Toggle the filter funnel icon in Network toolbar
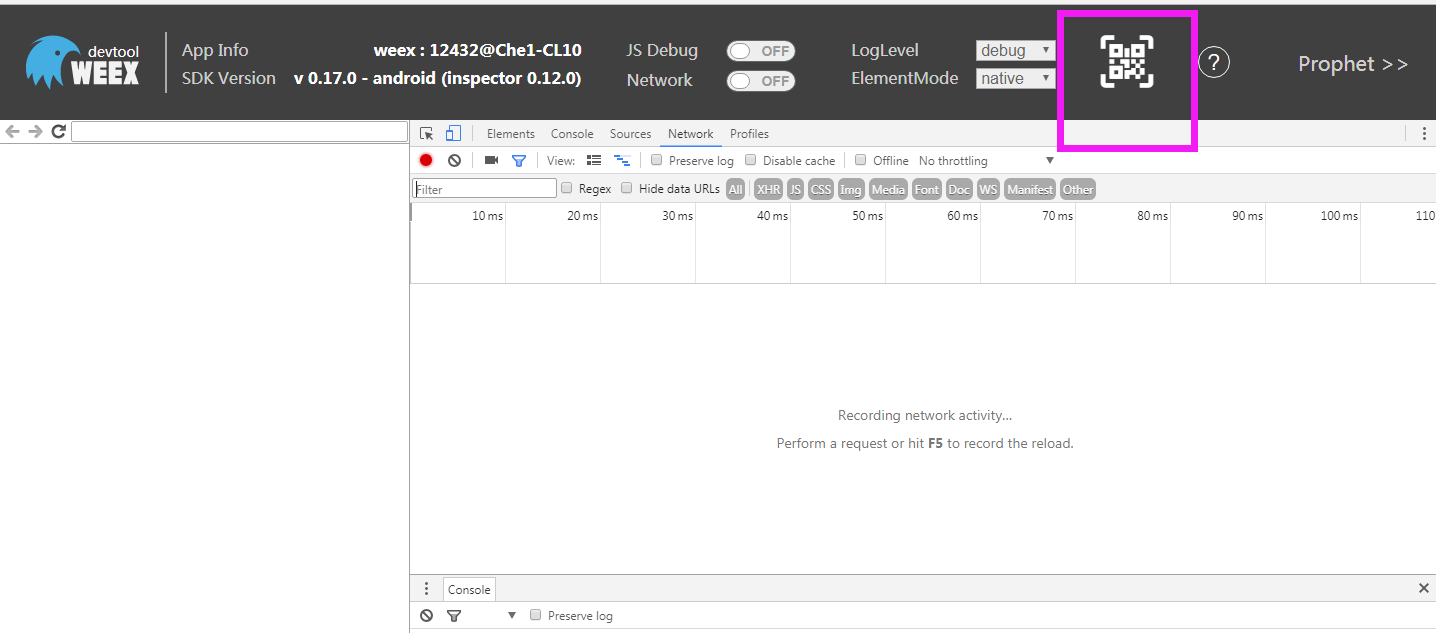This screenshot has height=633, width=1436. tap(519, 160)
